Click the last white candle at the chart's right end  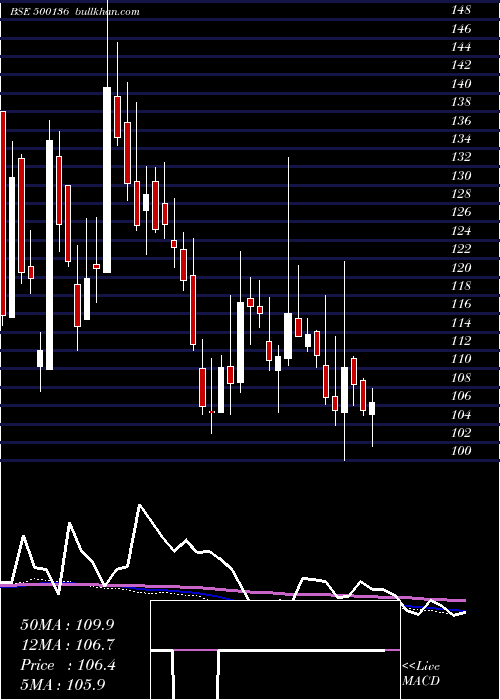372,408
